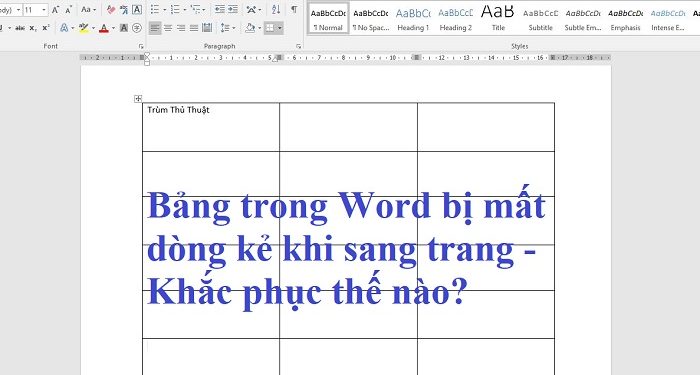Viewport: 700px width, 375px height.
Task: Apply Distributed alignment
Action: pos(207,28)
